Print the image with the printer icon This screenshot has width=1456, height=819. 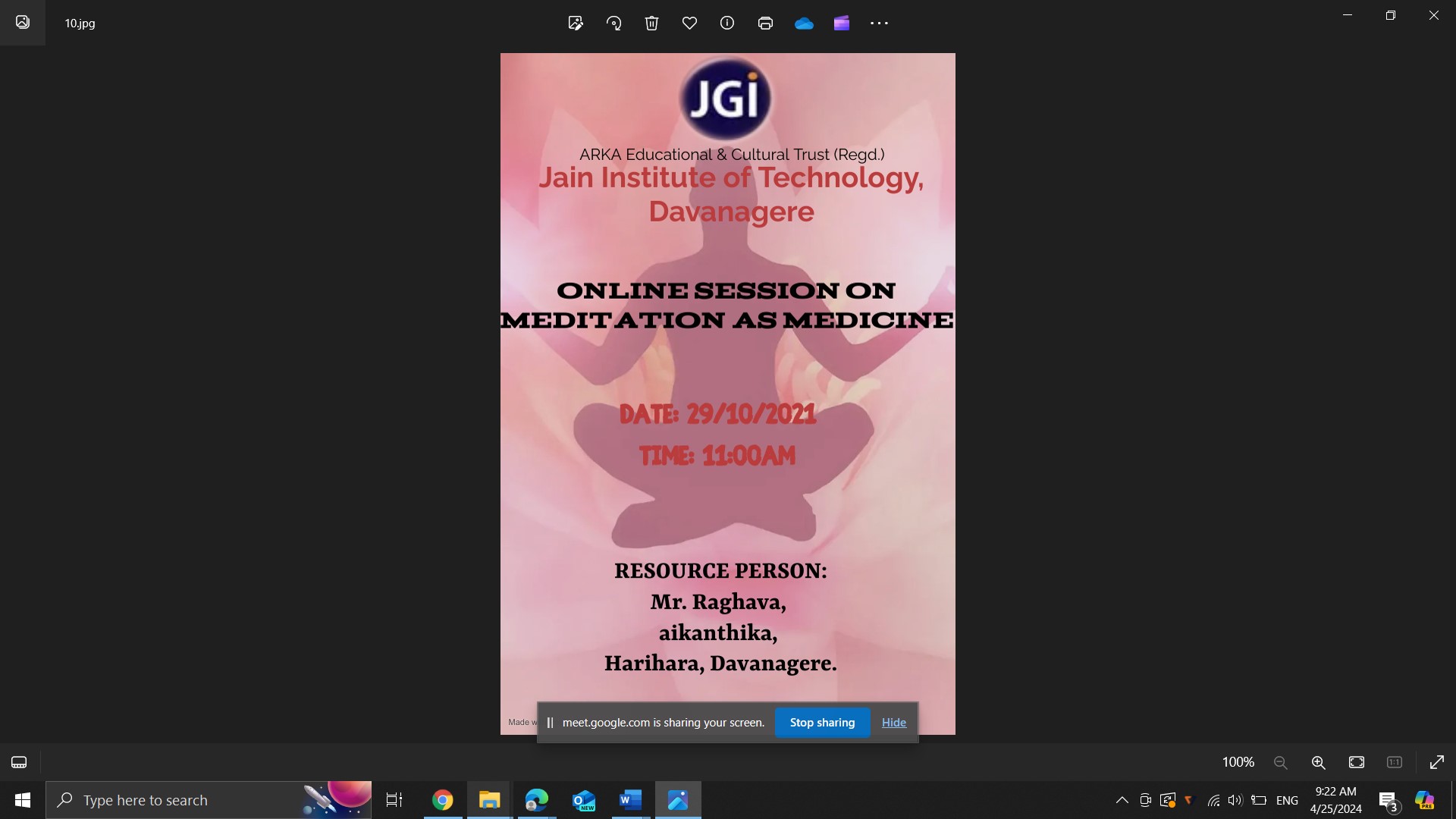765,23
